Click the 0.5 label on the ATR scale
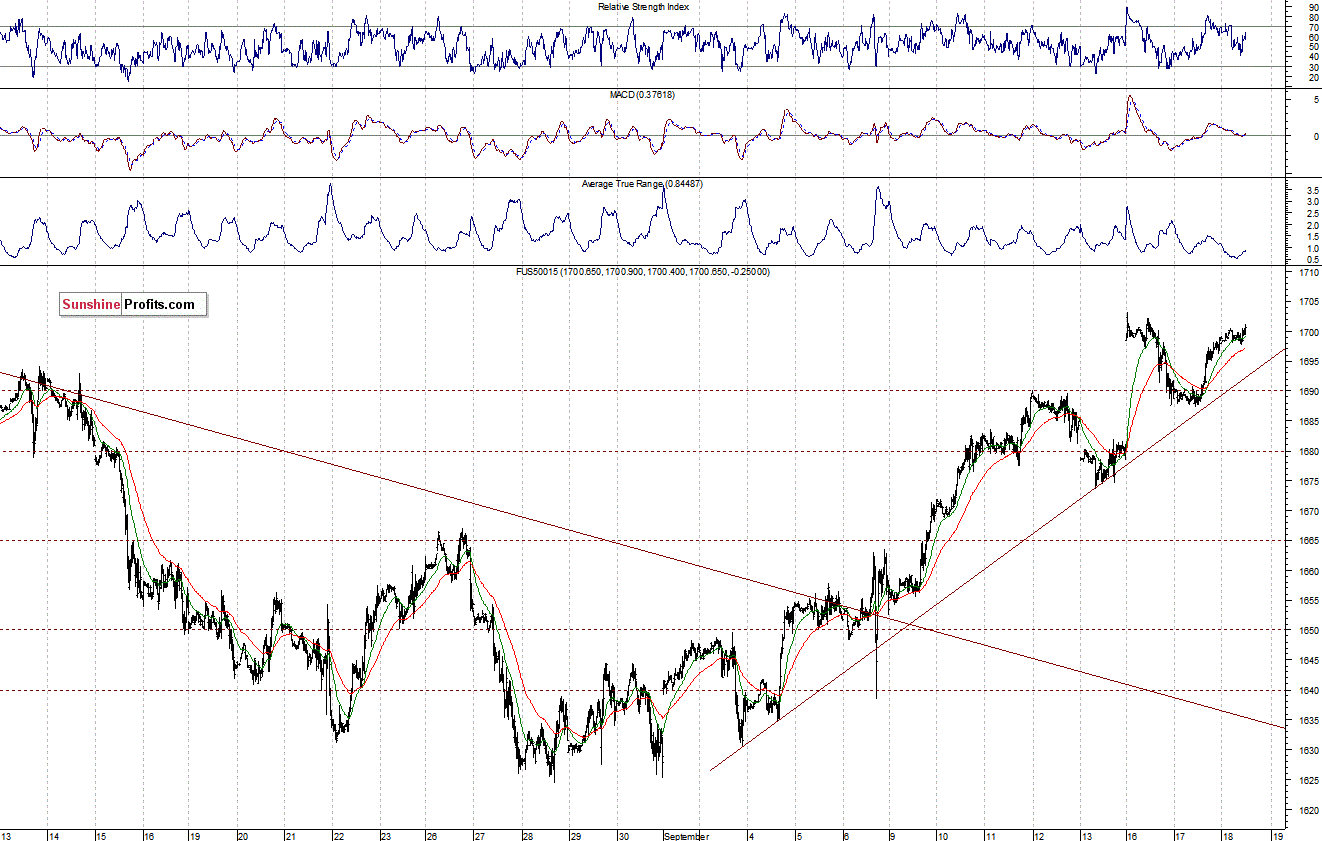The height and width of the screenshot is (841, 1322). (1311, 260)
